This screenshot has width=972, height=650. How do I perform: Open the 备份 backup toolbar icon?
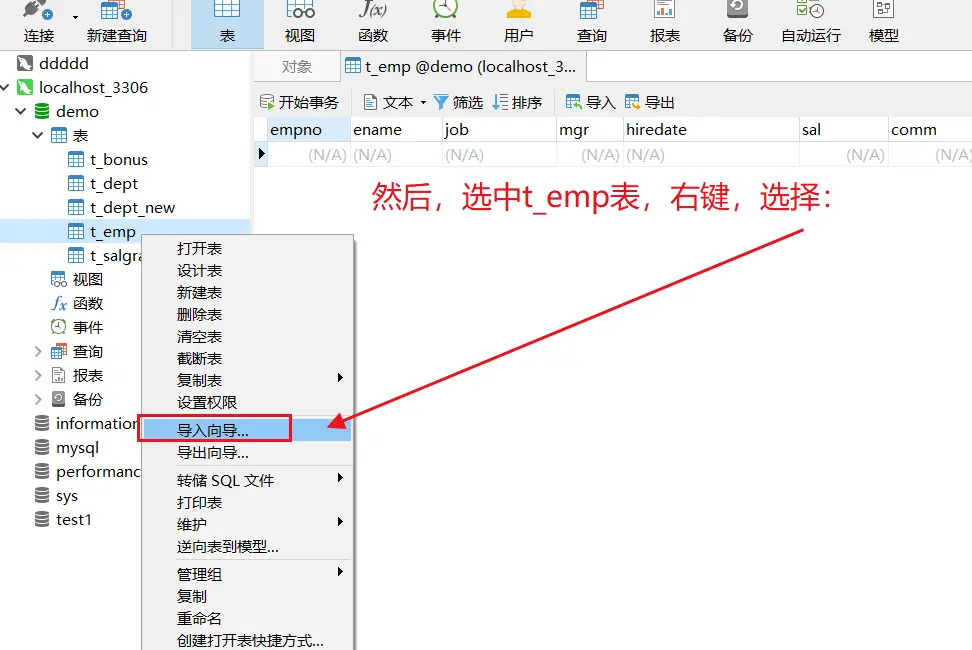(738, 22)
